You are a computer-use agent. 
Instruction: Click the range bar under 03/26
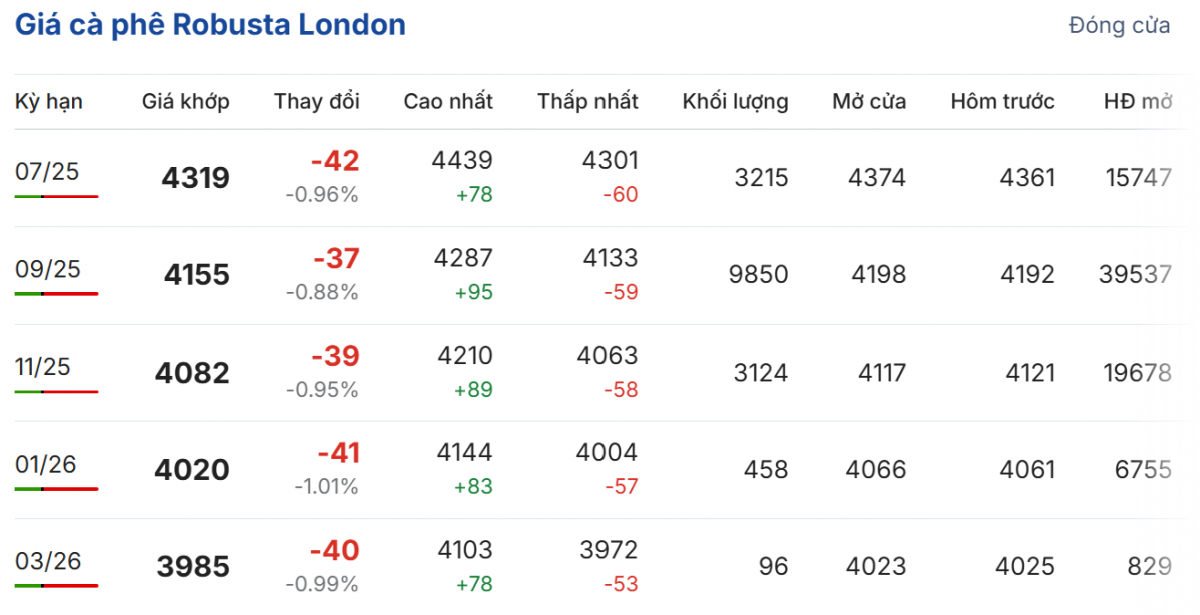pyautogui.click(x=57, y=585)
